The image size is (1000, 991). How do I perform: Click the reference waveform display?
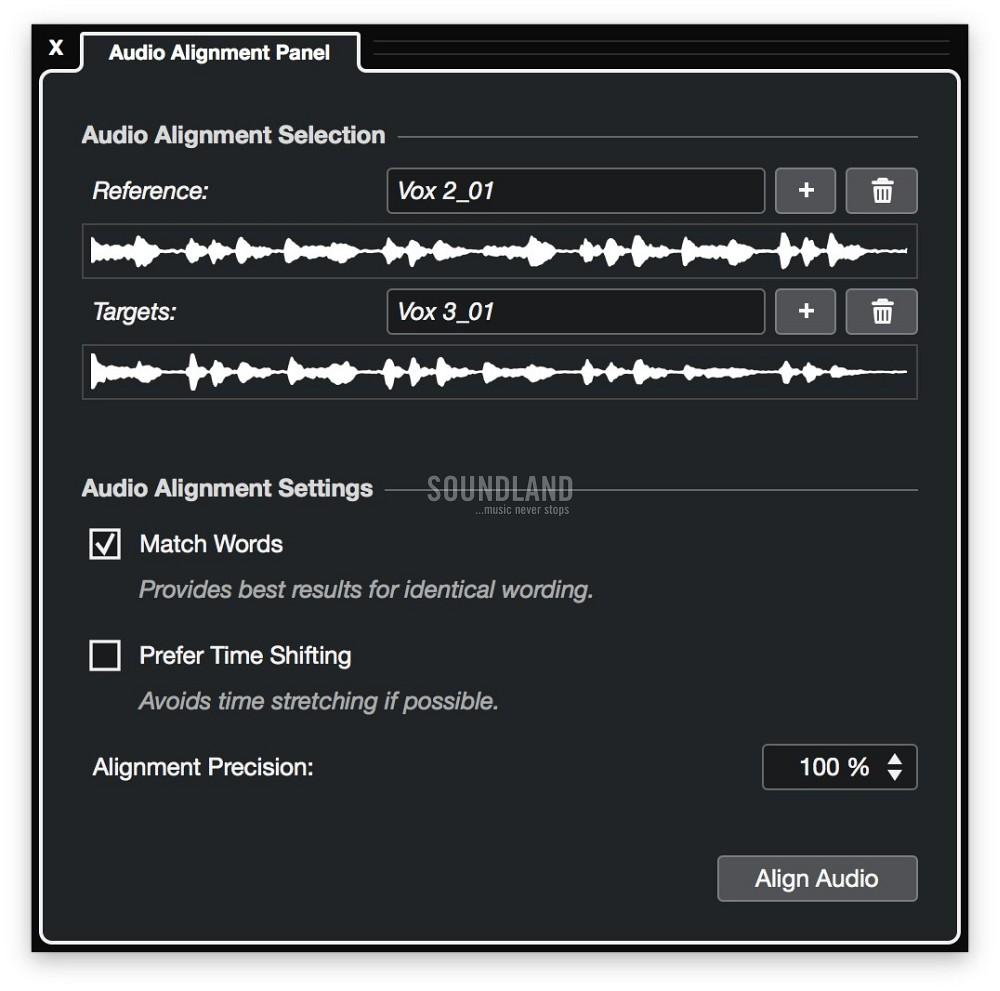pos(499,251)
